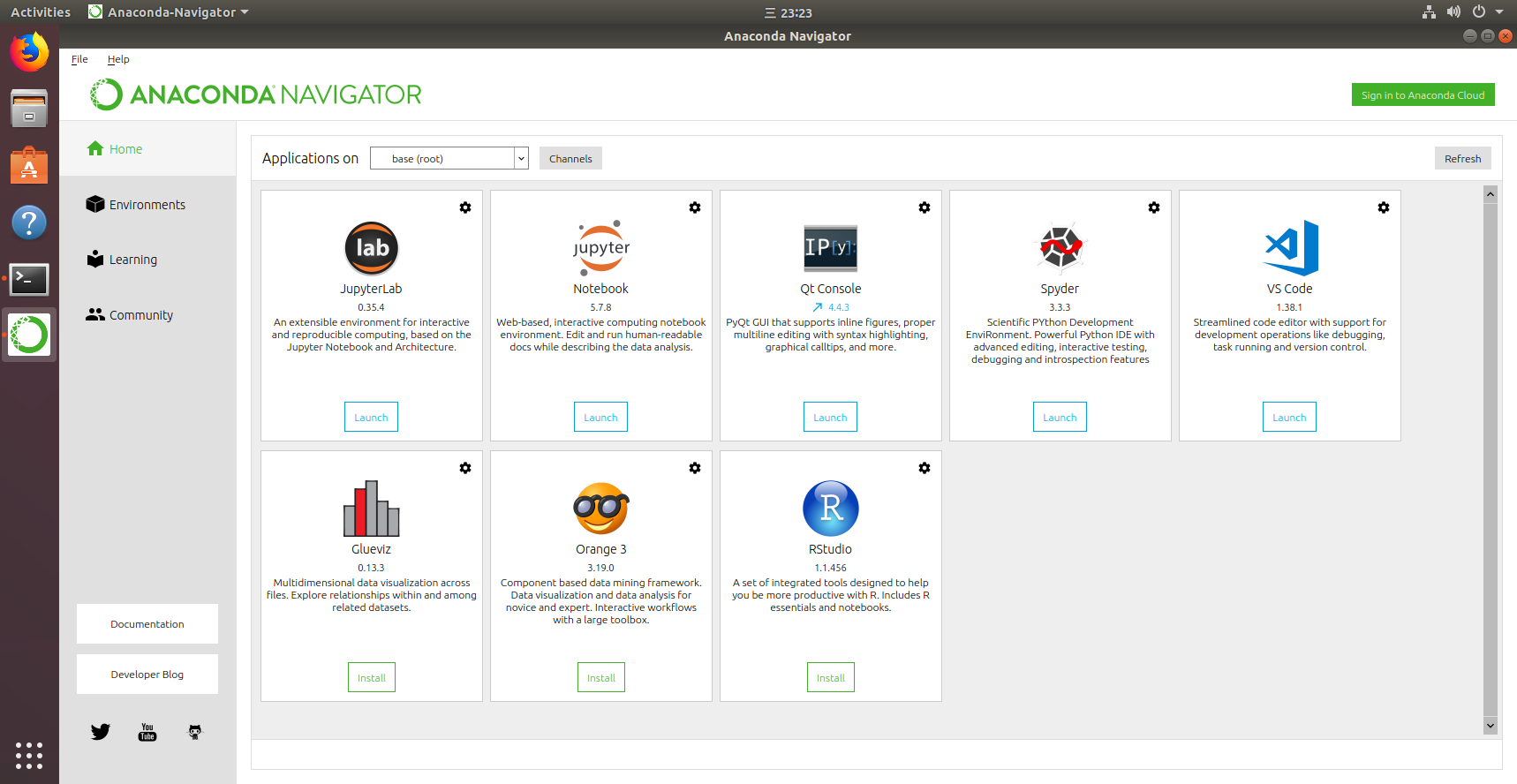Open gear options for Orange 3 tile
The width and height of the screenshot is (1517, 784).
pos(695,468)
